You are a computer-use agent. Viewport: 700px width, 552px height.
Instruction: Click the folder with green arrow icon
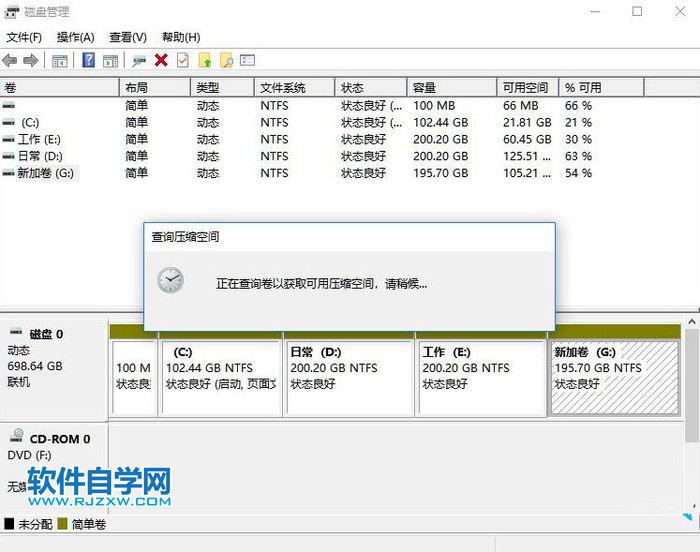(x=204, y=60)
